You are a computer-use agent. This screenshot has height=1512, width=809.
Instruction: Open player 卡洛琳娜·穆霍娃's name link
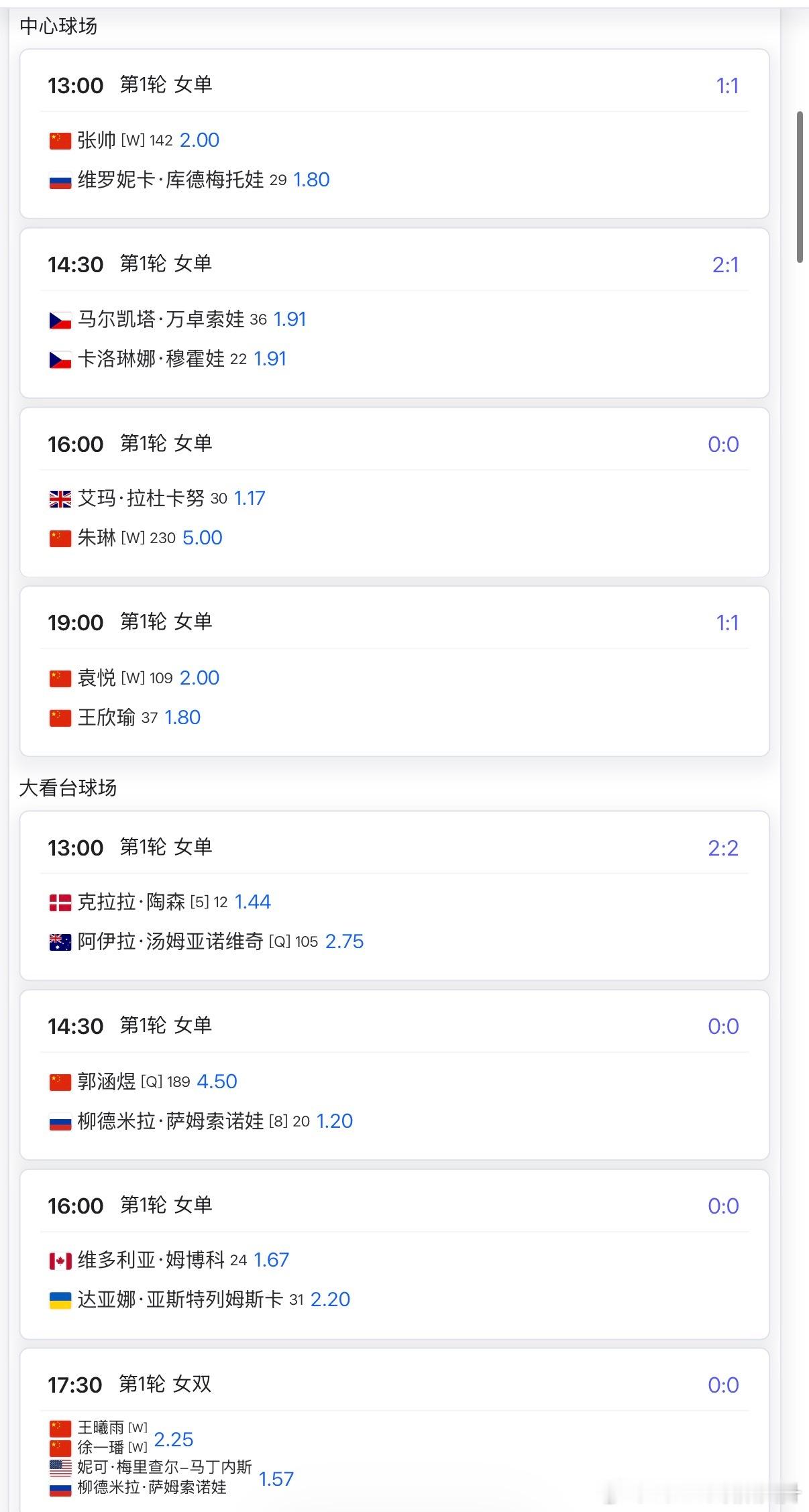point(151,359)
